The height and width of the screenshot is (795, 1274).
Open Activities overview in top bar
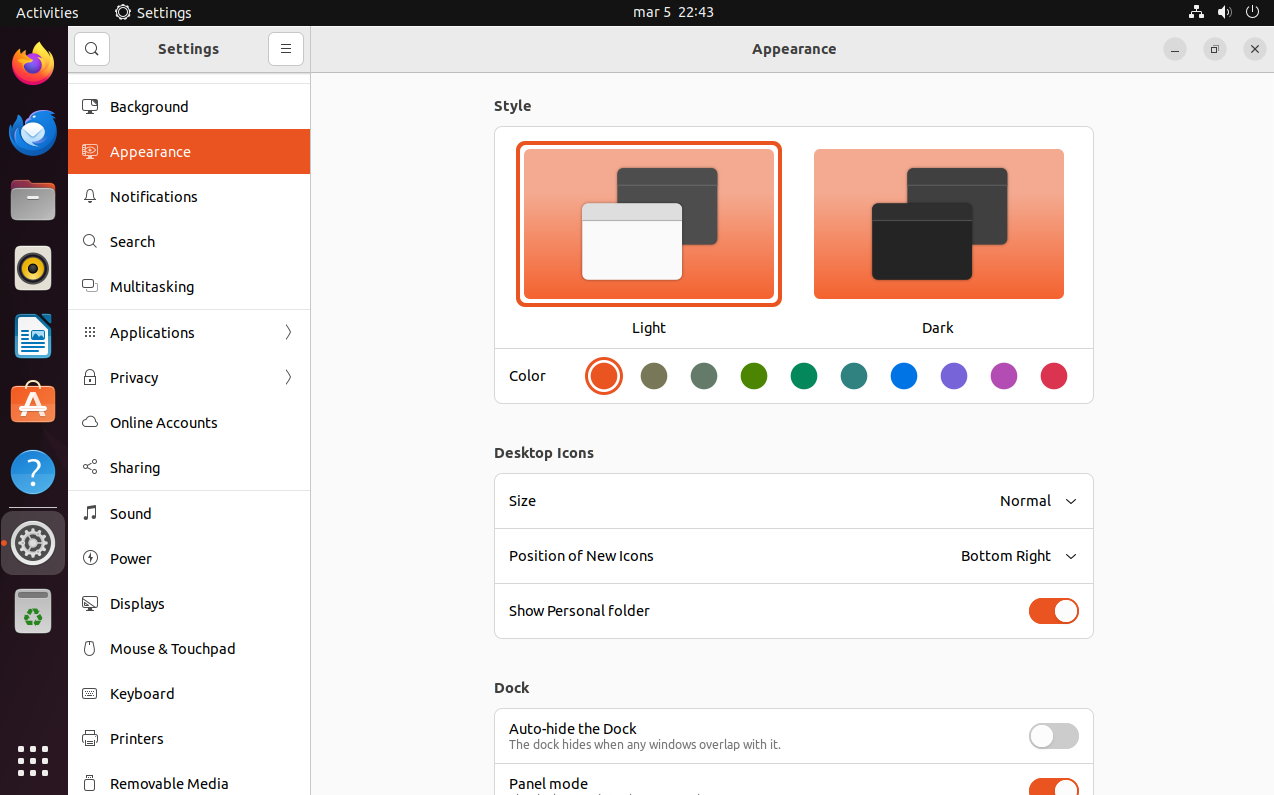47,12
